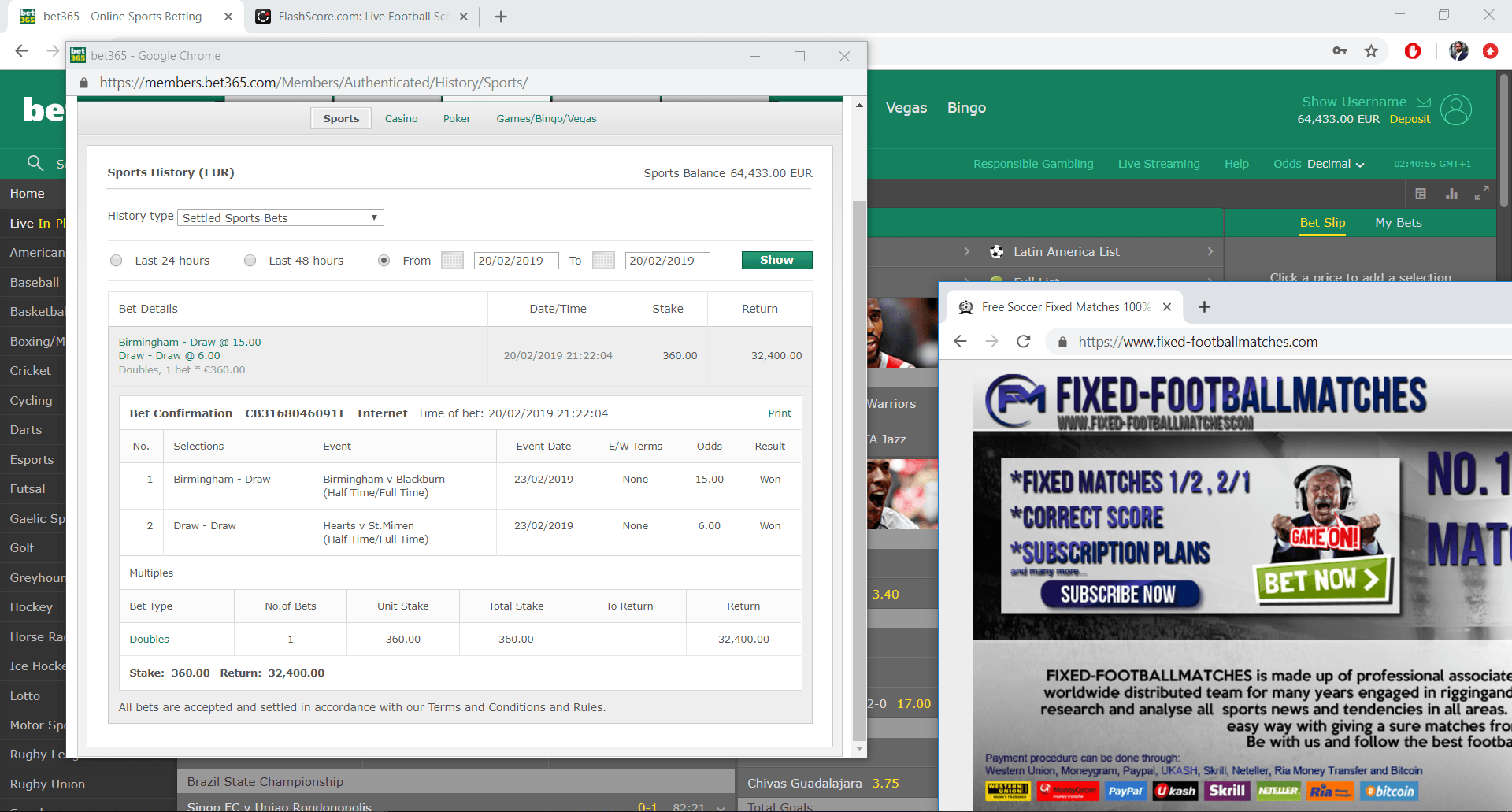Click the Chrome saved password key icon
The height and width of the screenshot is (812, 1512).
[1340, 51]
